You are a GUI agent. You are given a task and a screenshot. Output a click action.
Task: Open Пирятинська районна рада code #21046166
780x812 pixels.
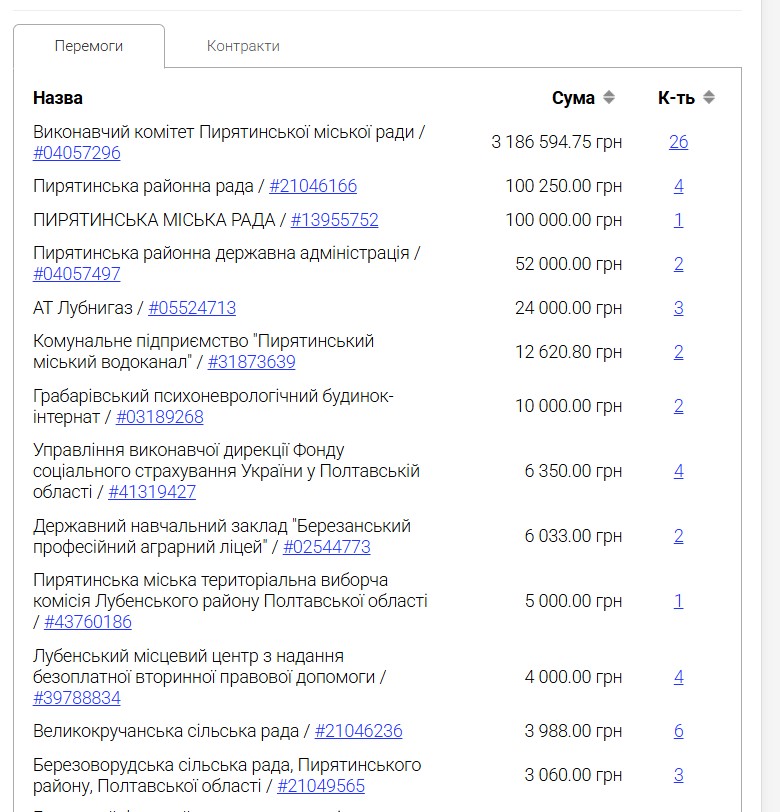tap(313, 186)
